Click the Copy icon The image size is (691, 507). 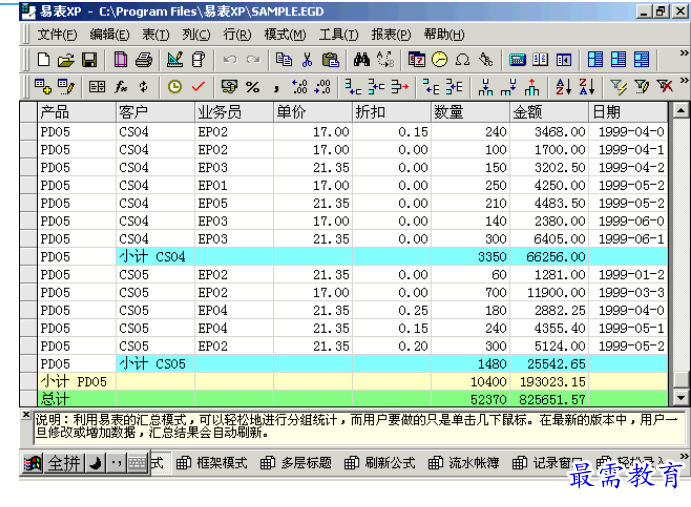(x=284, y=60)
